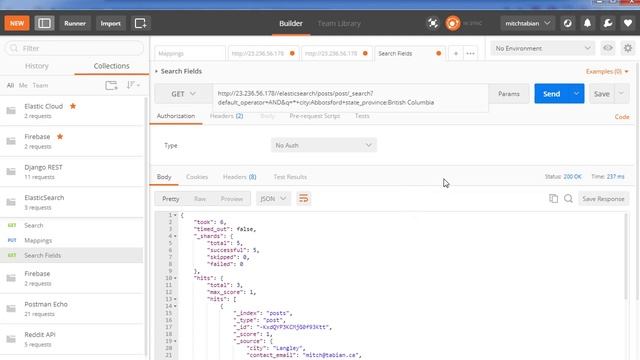The width and height of the screenshot is (640, 360).
Task: Click the Save button
Action: point(601,94)
